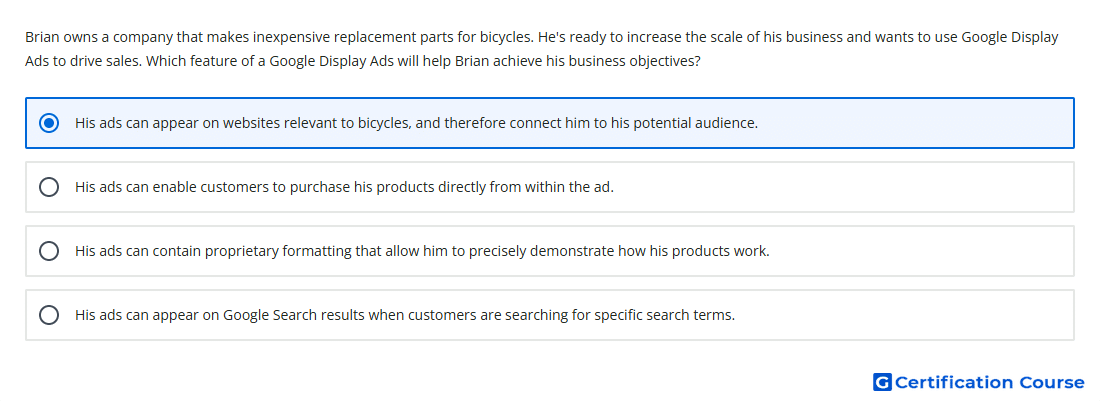Click empty area of the highlighted first answer box
Viewport: 1100px width, 401px height.
912,123
